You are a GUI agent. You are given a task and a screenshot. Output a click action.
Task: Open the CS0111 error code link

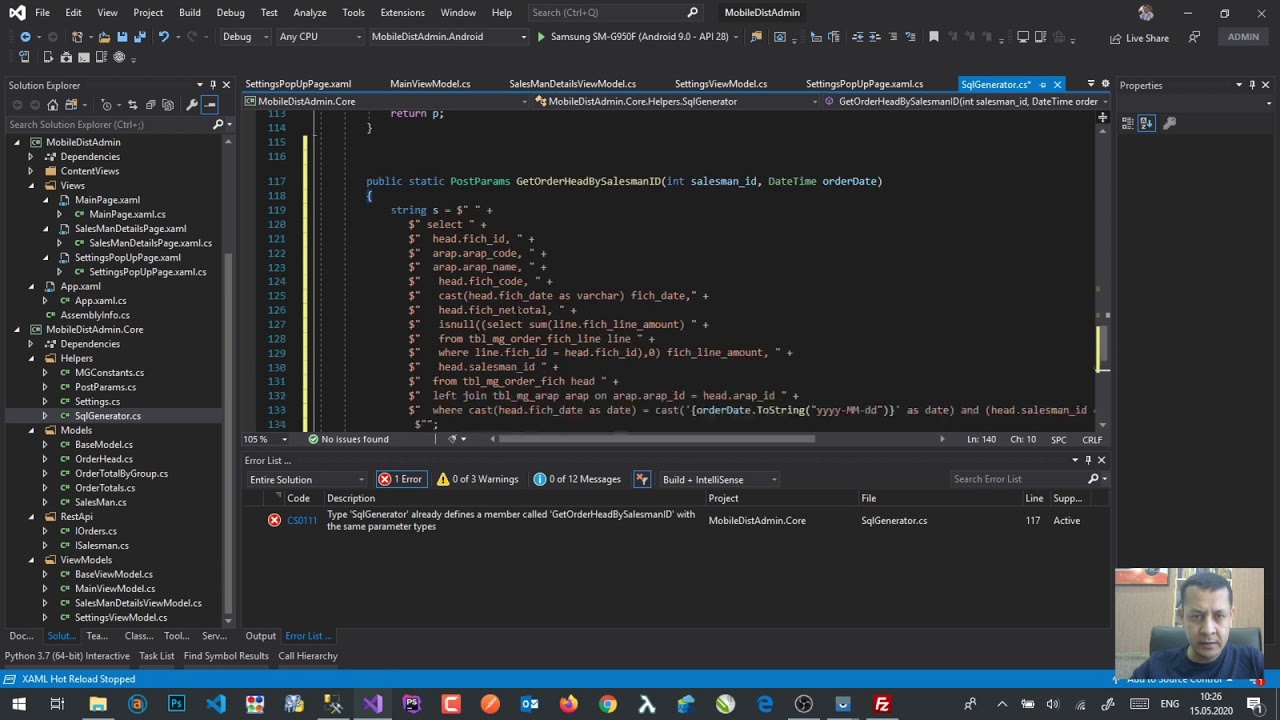(x=301, y=521)
